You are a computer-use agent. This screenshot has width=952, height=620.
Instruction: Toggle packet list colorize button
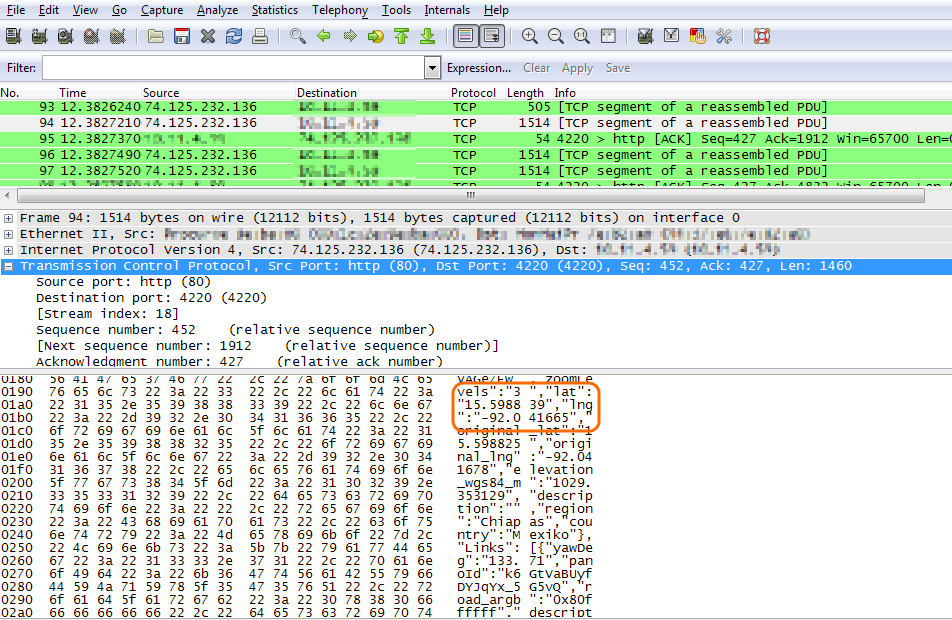click(464, 36)
